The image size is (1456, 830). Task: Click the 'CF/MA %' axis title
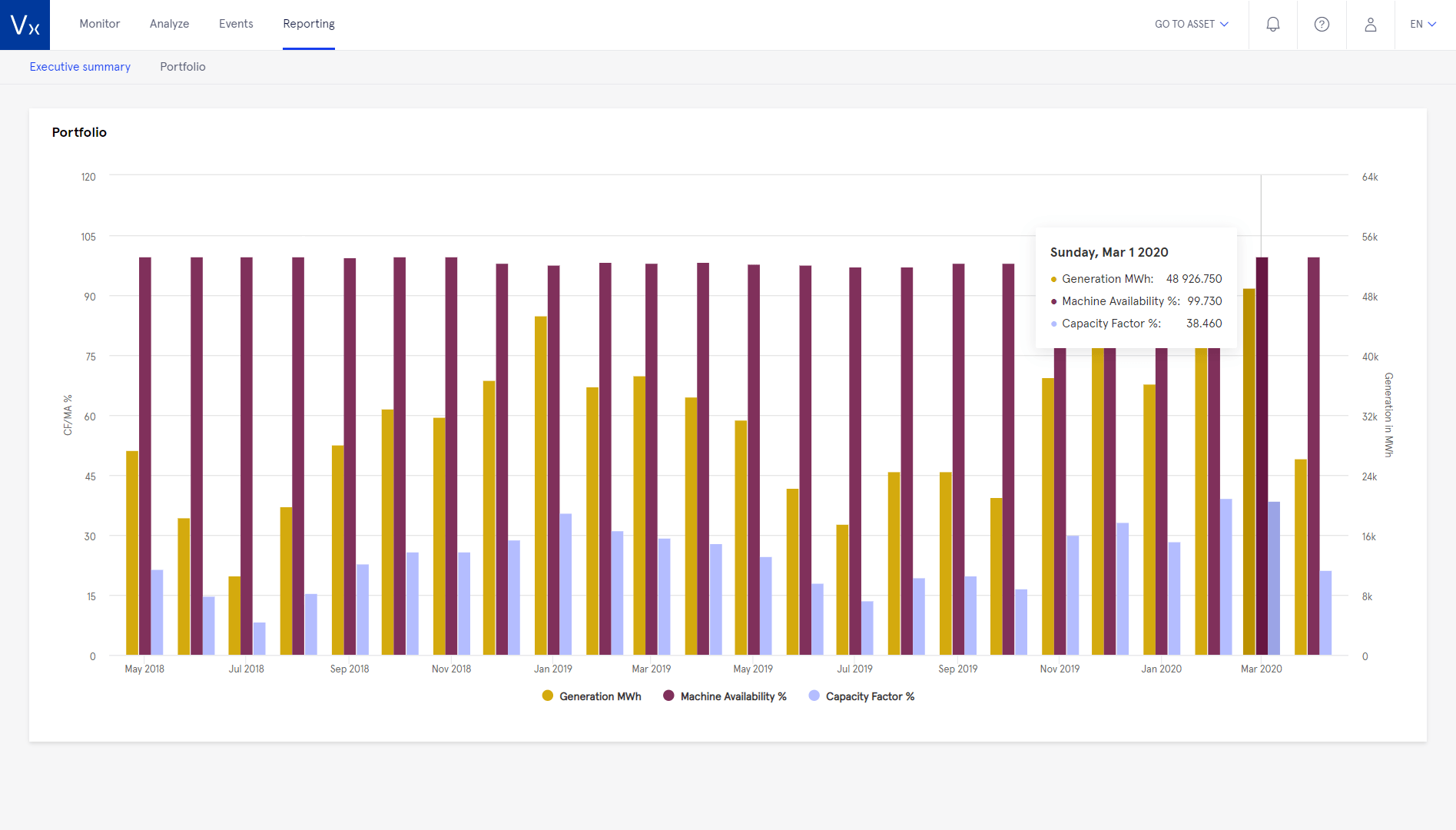(x=68, y=415)
